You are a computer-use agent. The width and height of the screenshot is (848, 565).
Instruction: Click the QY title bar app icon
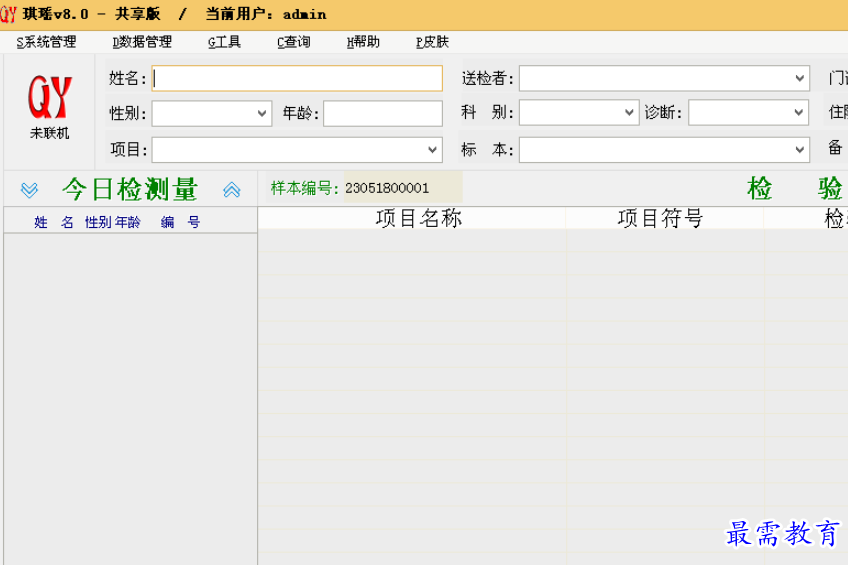(9, 14)
